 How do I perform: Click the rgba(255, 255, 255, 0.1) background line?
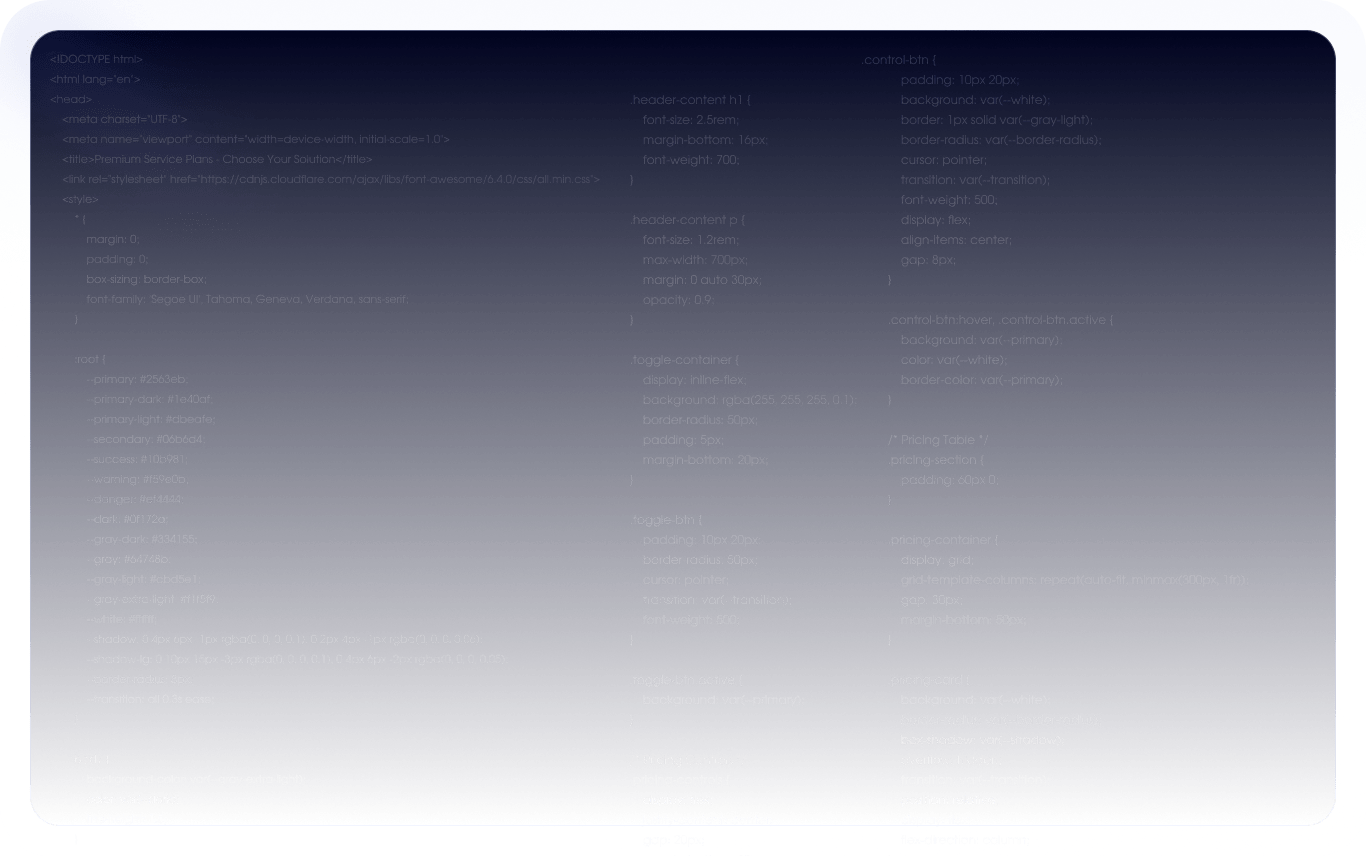coord(749,400)
